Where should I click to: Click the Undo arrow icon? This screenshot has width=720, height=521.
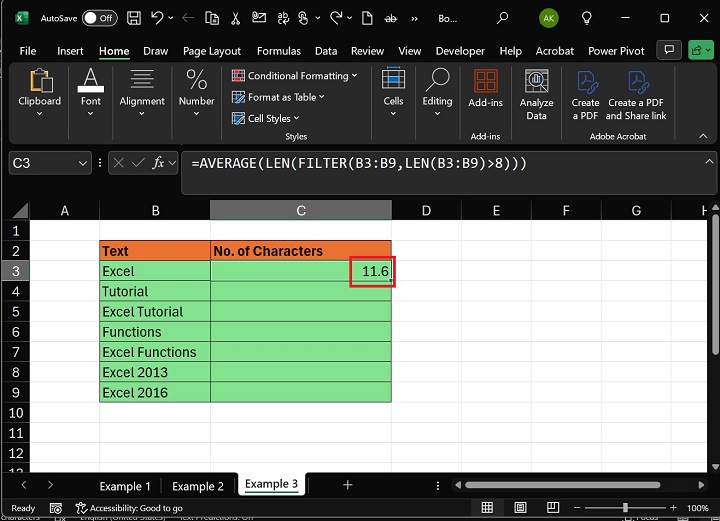pos(158,18)
